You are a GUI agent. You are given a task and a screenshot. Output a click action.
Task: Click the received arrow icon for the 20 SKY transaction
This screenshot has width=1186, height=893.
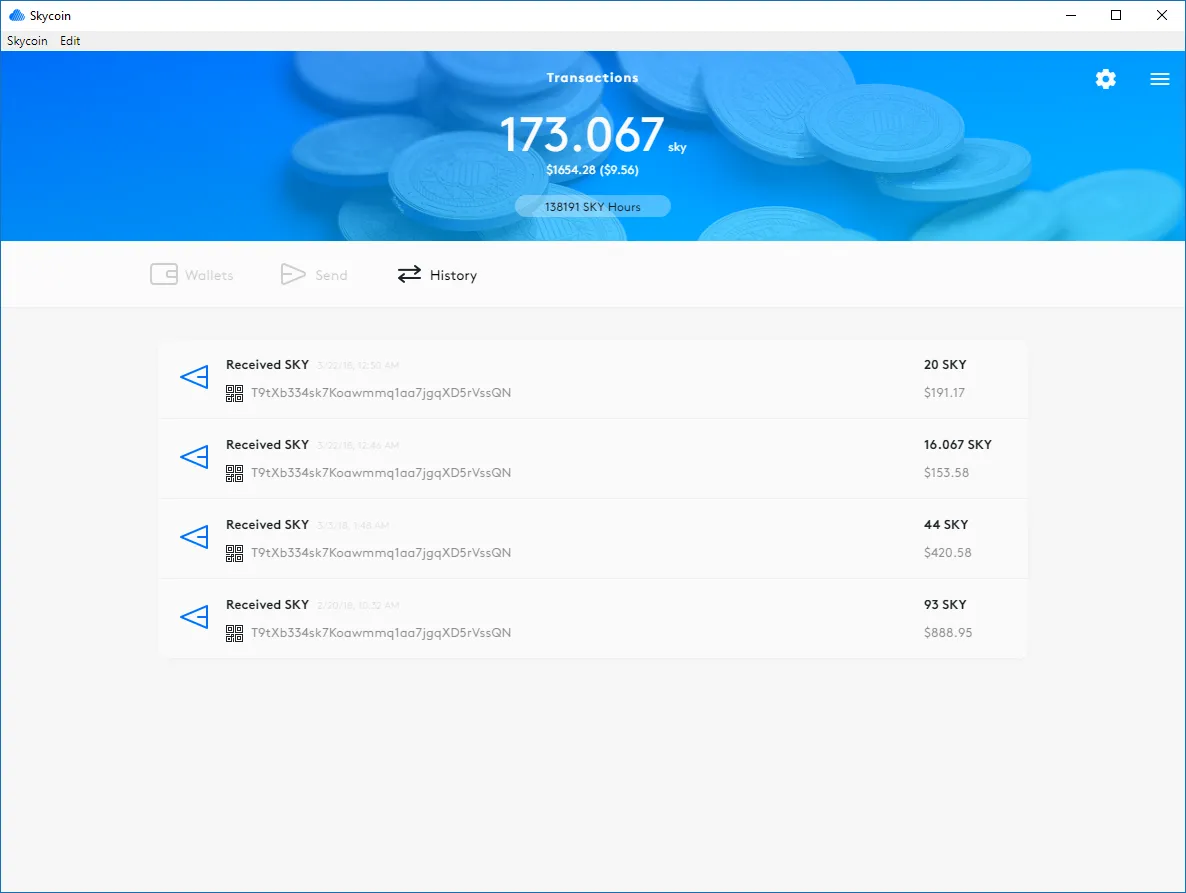tap(194, 377)
